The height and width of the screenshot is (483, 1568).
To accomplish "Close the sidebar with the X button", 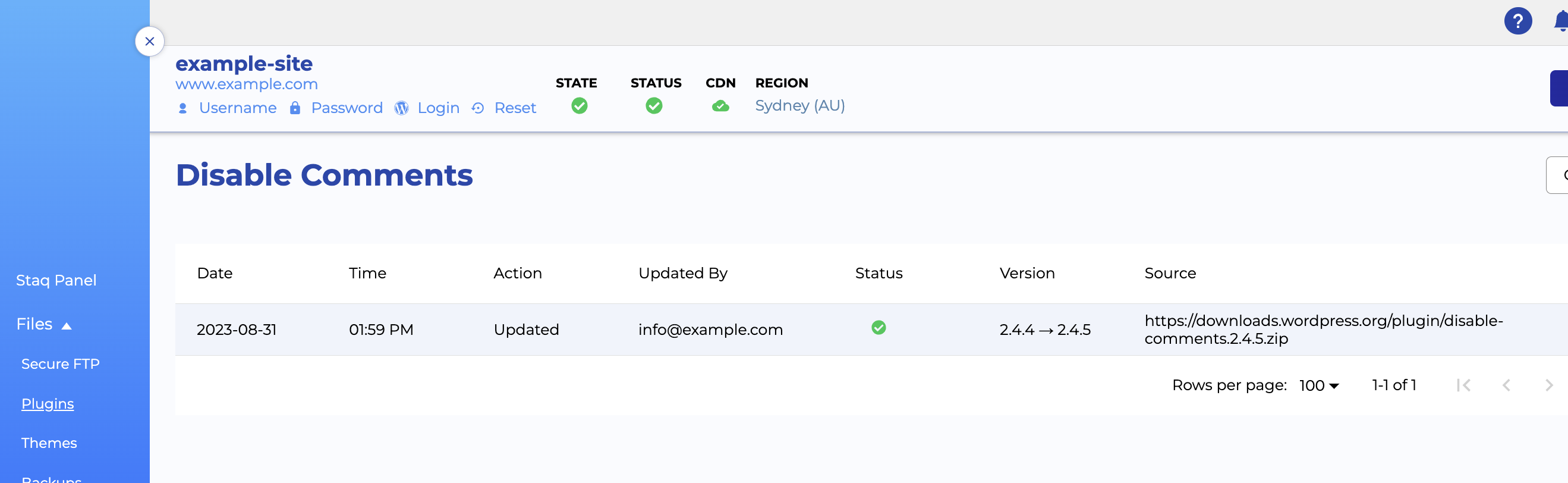I will (x=150, y=42).
